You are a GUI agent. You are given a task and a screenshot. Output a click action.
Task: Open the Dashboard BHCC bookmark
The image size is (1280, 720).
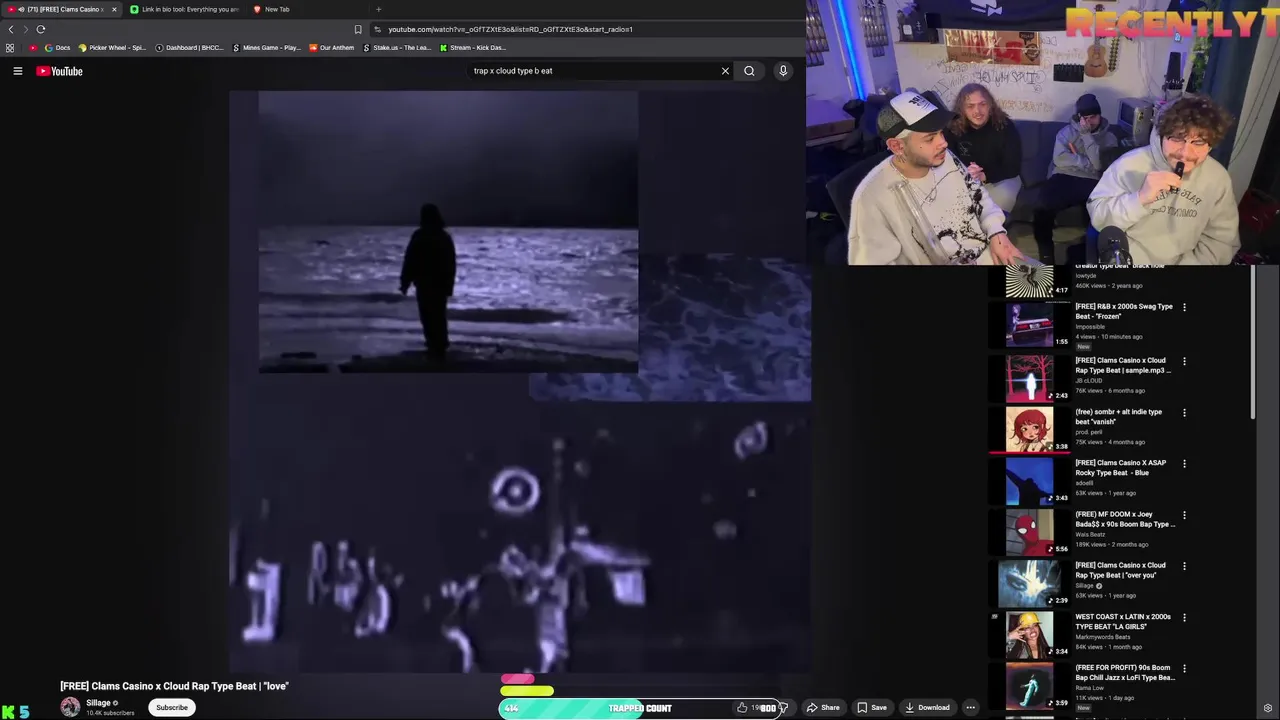[190, 48]
